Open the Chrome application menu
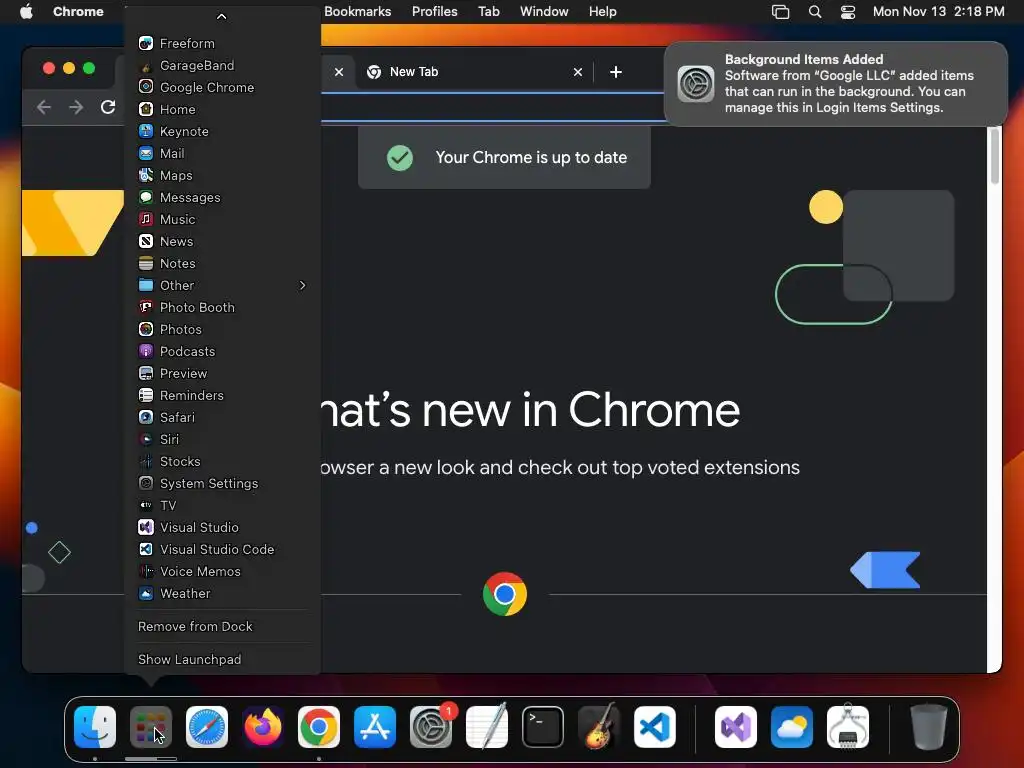1024x768 pixels. (78, 12)
